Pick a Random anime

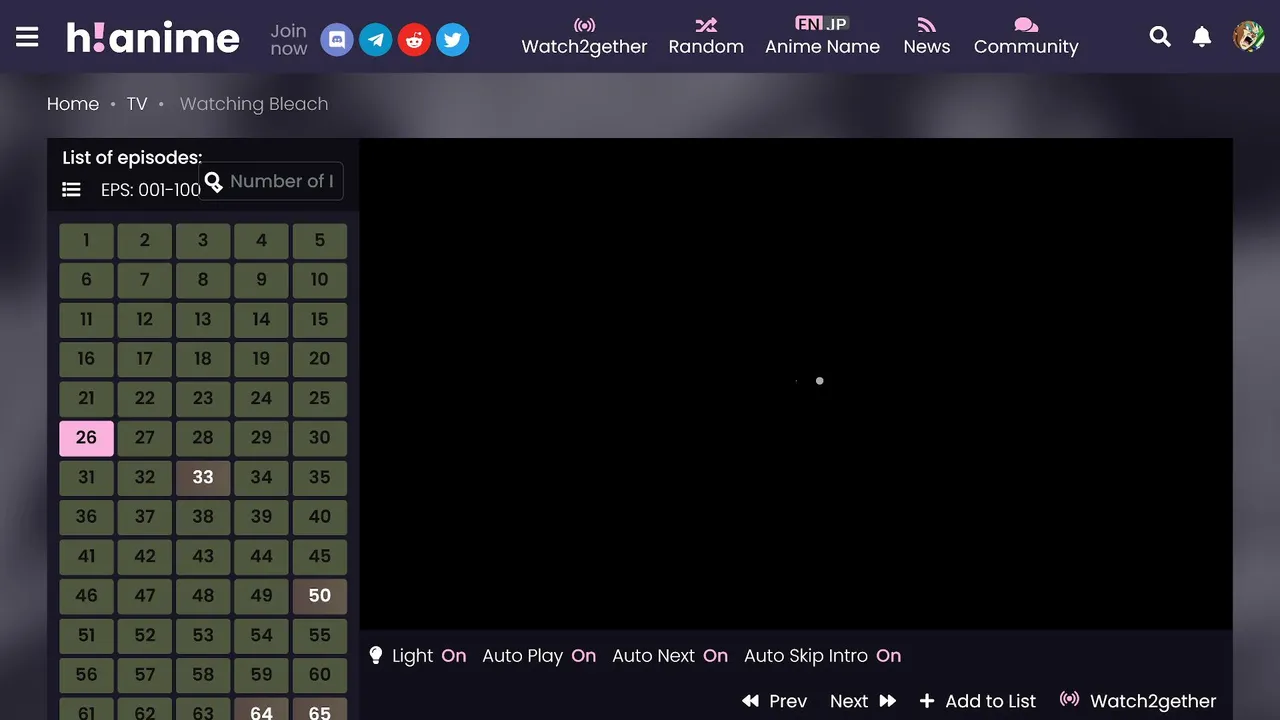[x=706, y=37]
